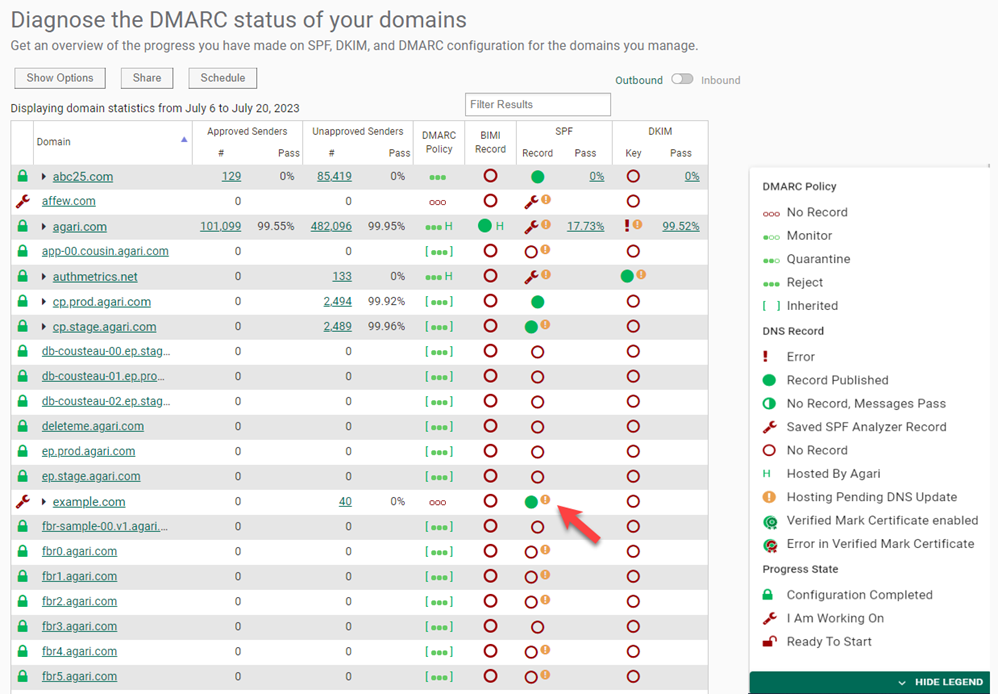Click the green BIMI record icon for agari.com

coord(485,225)
